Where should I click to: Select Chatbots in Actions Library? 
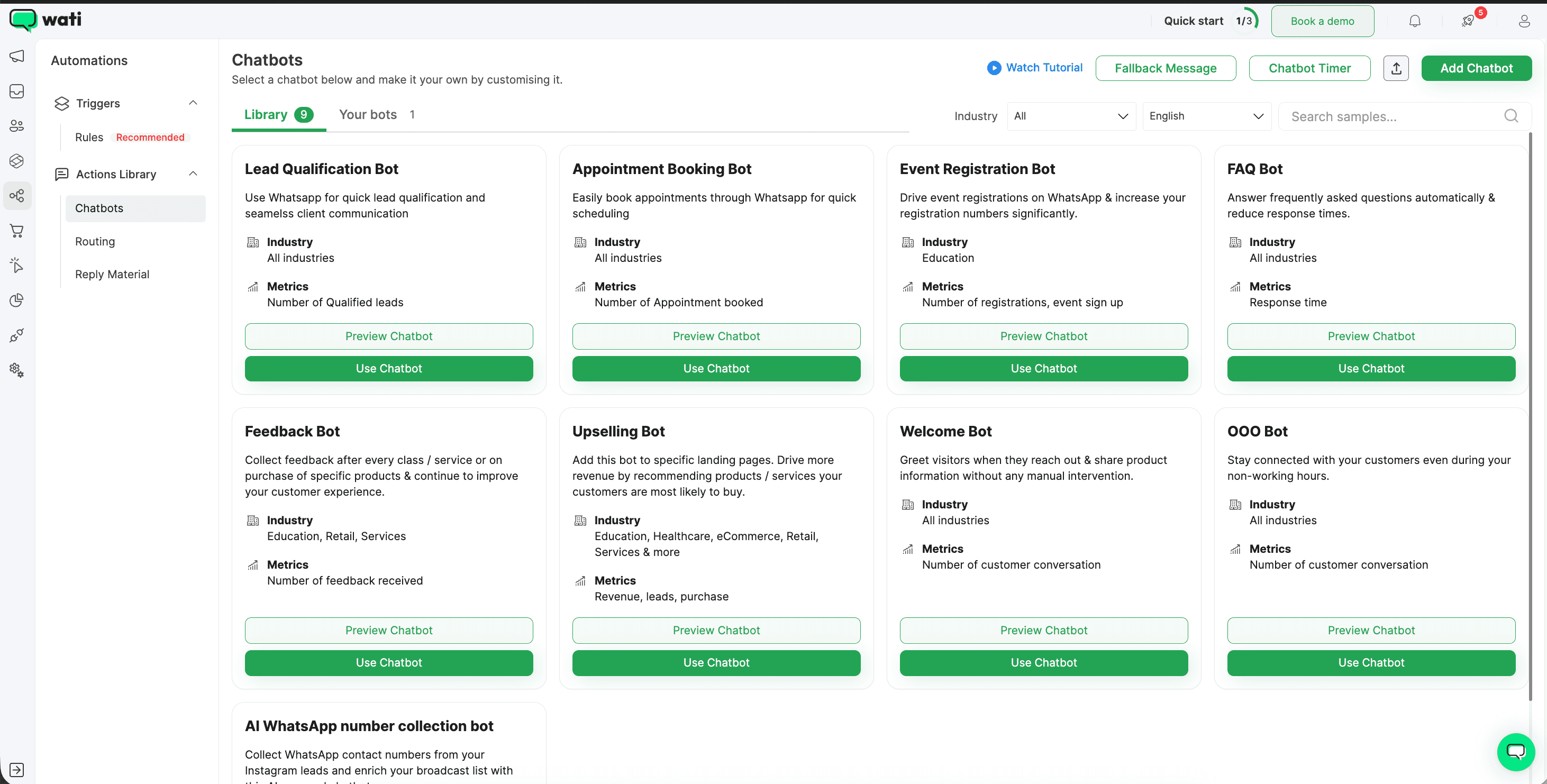click(135, 208)
